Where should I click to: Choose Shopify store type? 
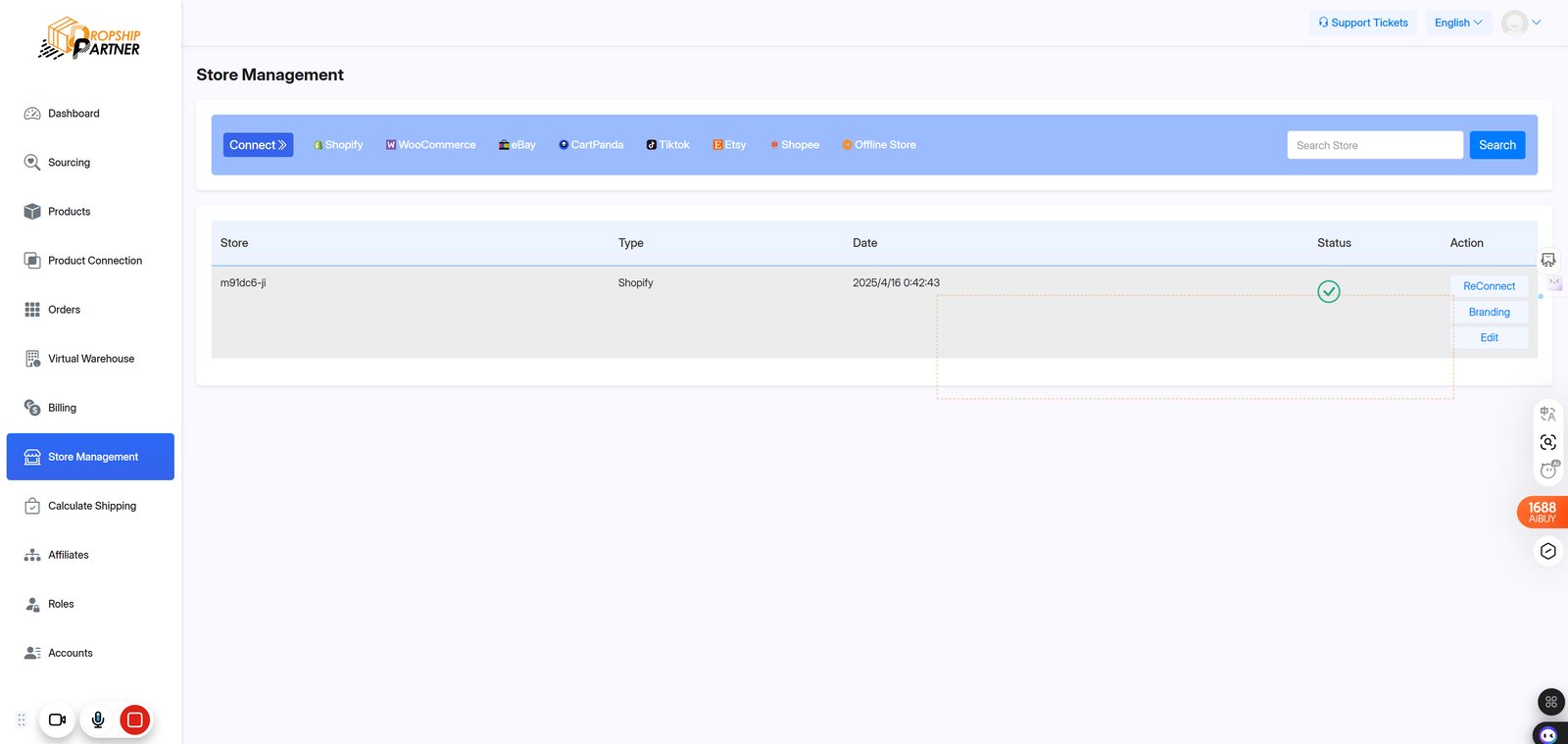coord(338,145)
